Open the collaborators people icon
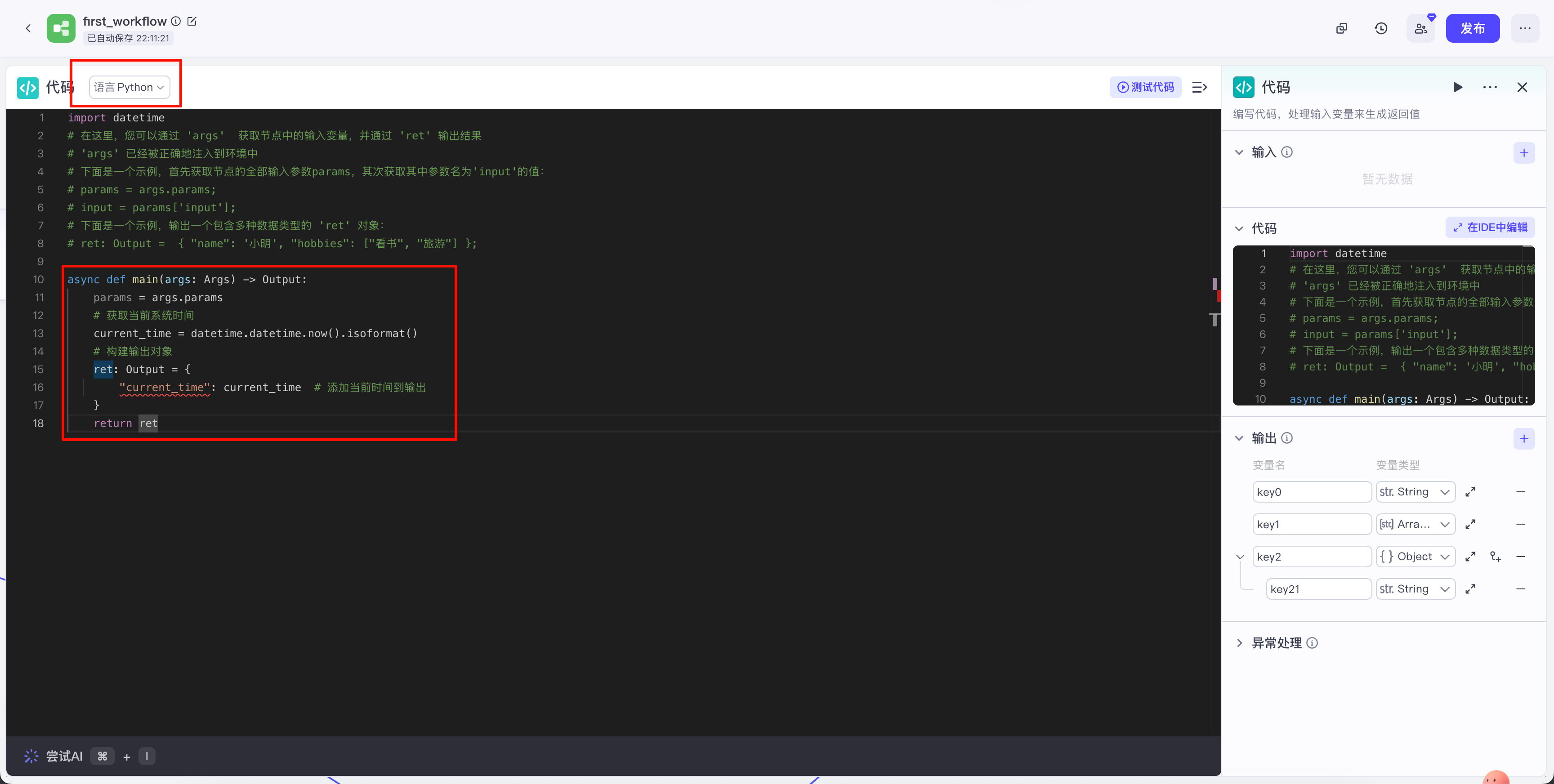The image size is (1554, 784). [x=1421, y=28]
